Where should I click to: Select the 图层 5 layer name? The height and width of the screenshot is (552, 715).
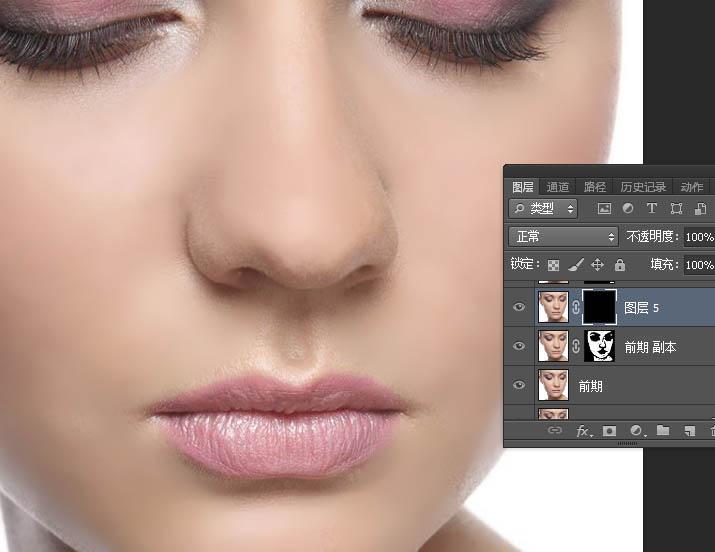pos(641,308)
